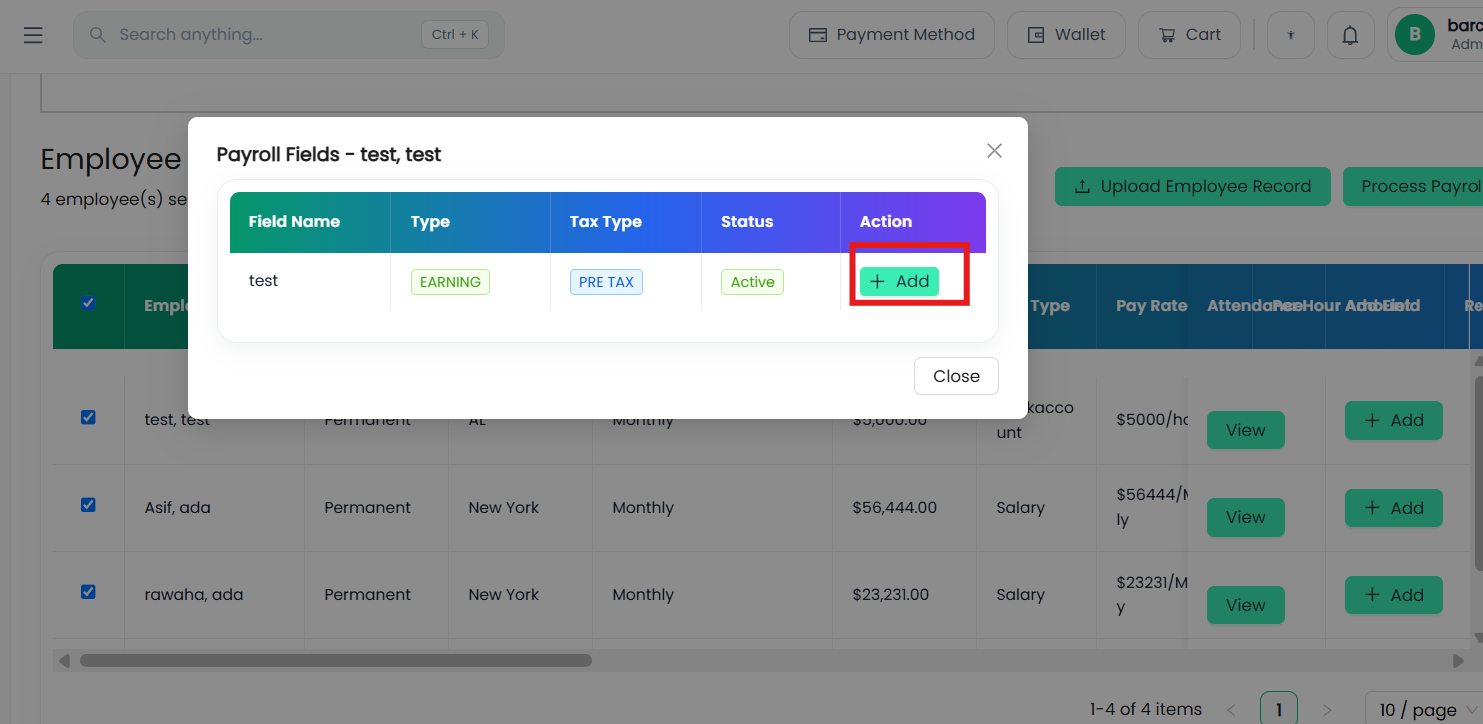Click the $23,231.00 salary cell
This screenshot has width=1483, height=724.
[x=891, y=595]
